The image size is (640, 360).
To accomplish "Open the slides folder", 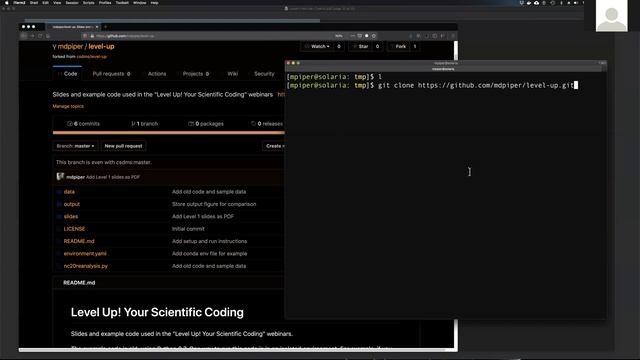I will 71,217.
